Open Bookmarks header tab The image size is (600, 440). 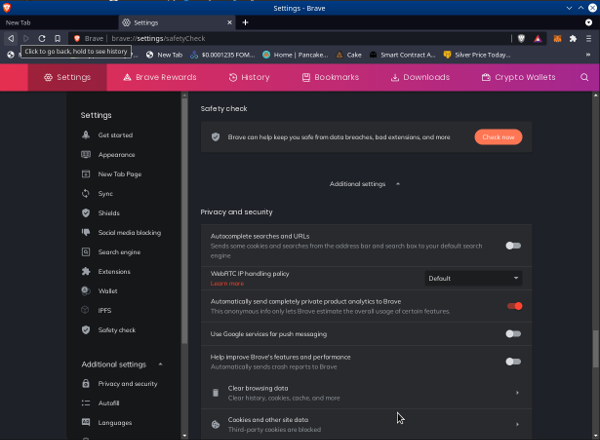(331, 77)
